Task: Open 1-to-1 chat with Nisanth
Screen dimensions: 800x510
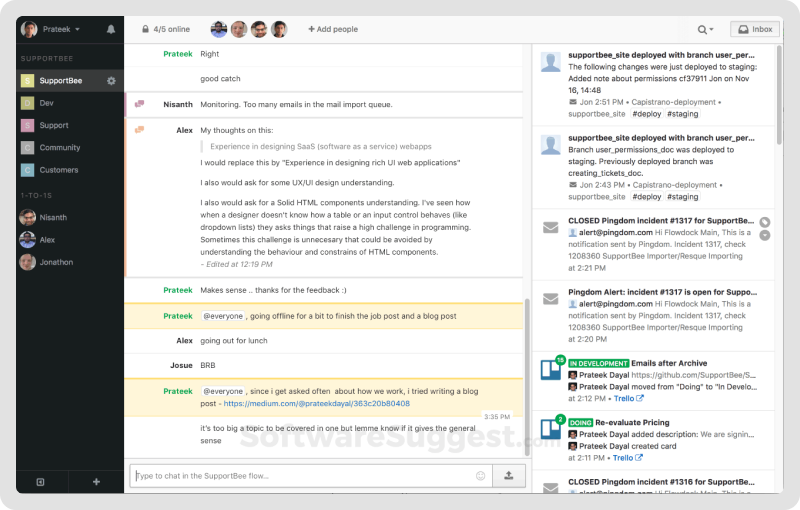Action: coord(70,217)
